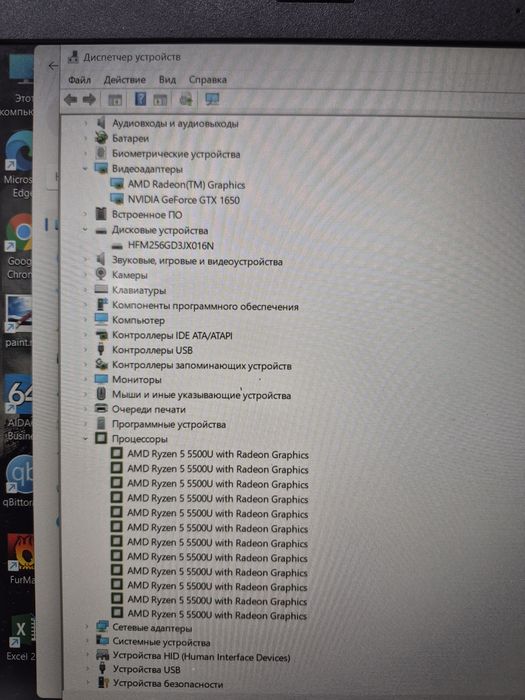Screen dimensions: 525x700
Task: Expand the Сетевые адаптеры node
Action: 87,628
